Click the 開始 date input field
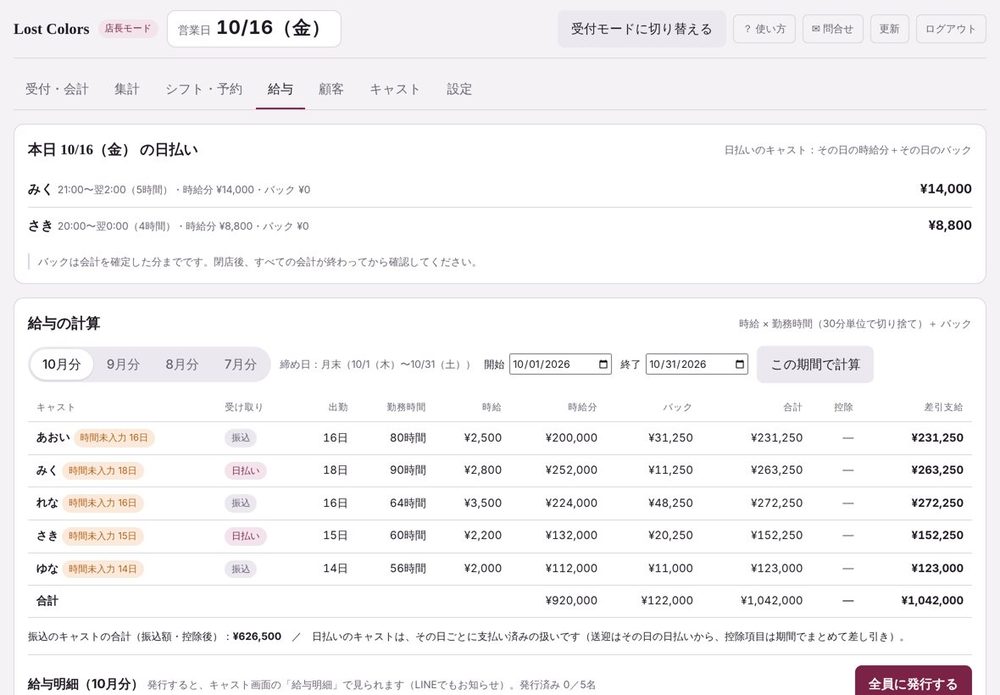This screenshot has height=695, width=1000. tap(560, 364)
